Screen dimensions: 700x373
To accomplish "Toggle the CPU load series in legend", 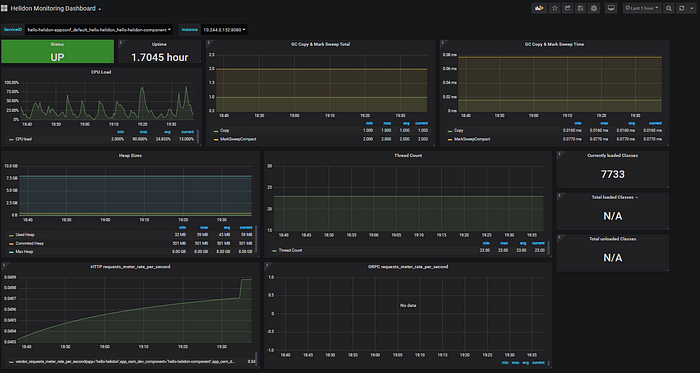I will coord(24,139).
